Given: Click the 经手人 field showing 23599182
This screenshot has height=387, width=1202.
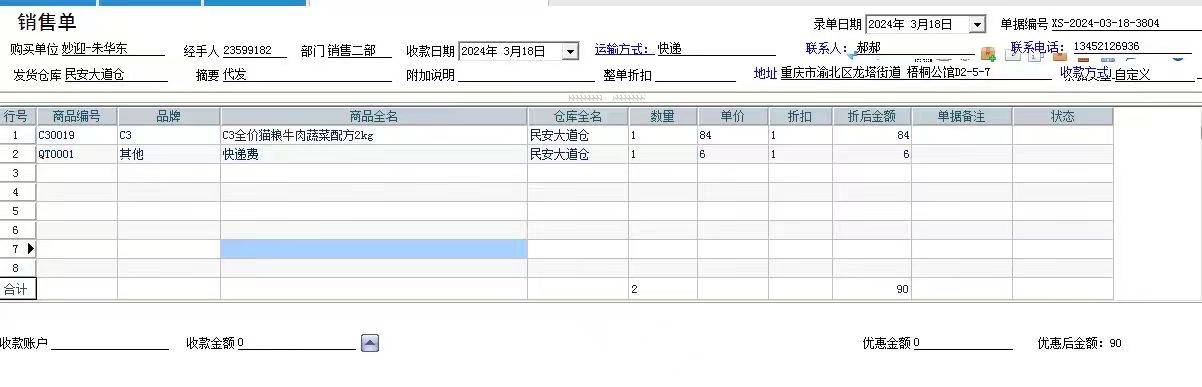Looking at the screenshot, I should (254, 50).
